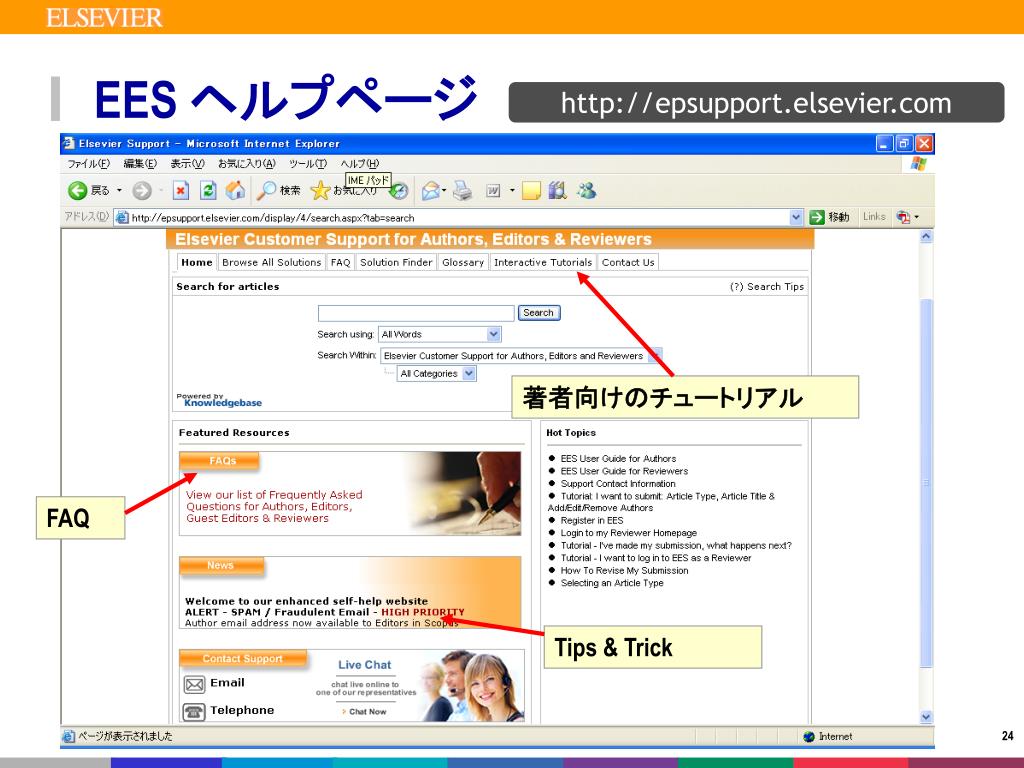This screenshot has width=1024, height=768.
Task: Open EES User Guide for Authors
Action: [x=618, y=458]
